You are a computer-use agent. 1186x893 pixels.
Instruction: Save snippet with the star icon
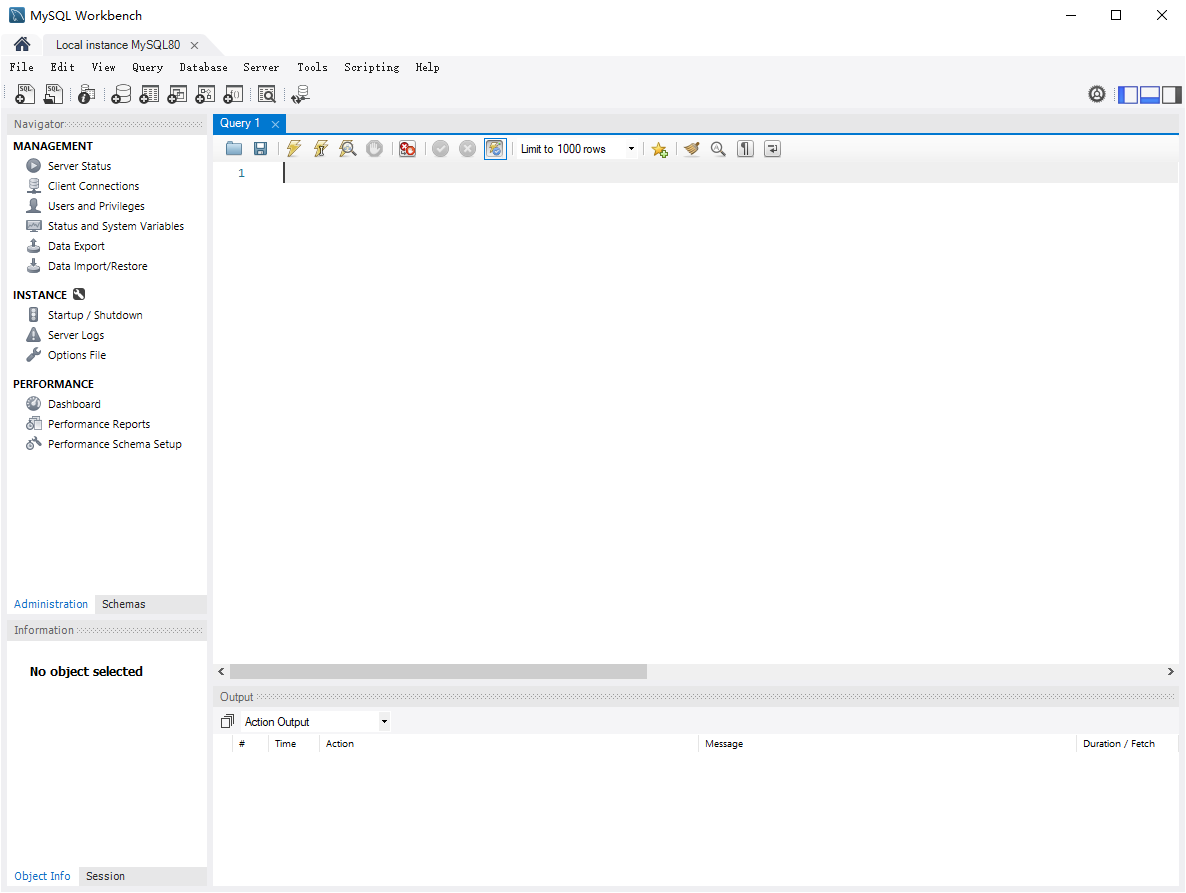click(660, 149)
